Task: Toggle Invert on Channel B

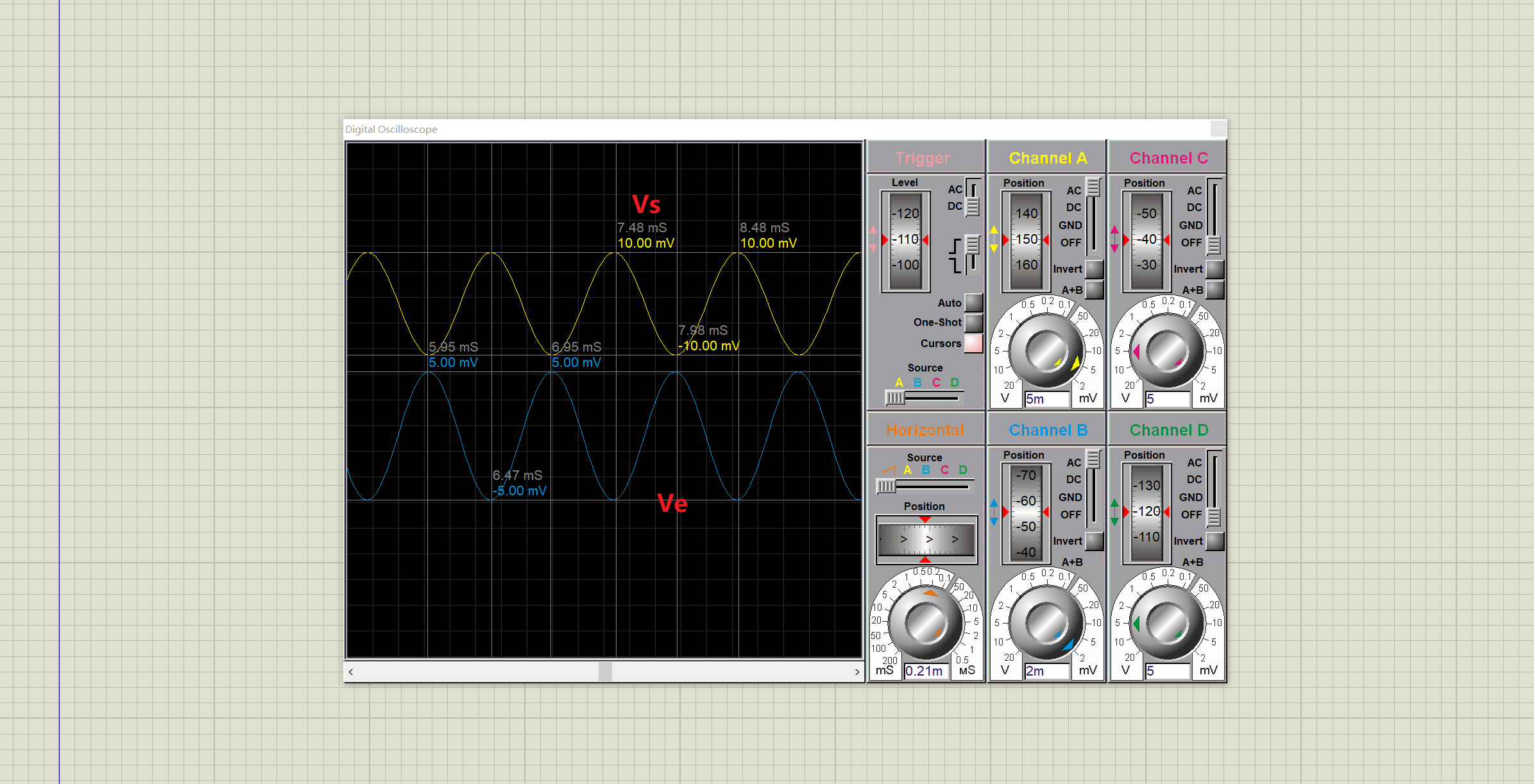Action: pos(1094,541)
